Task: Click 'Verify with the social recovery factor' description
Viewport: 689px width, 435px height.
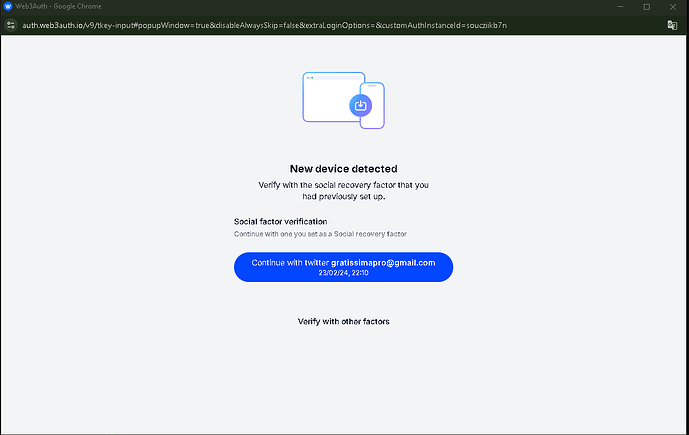Action: (x=344, y=191)
